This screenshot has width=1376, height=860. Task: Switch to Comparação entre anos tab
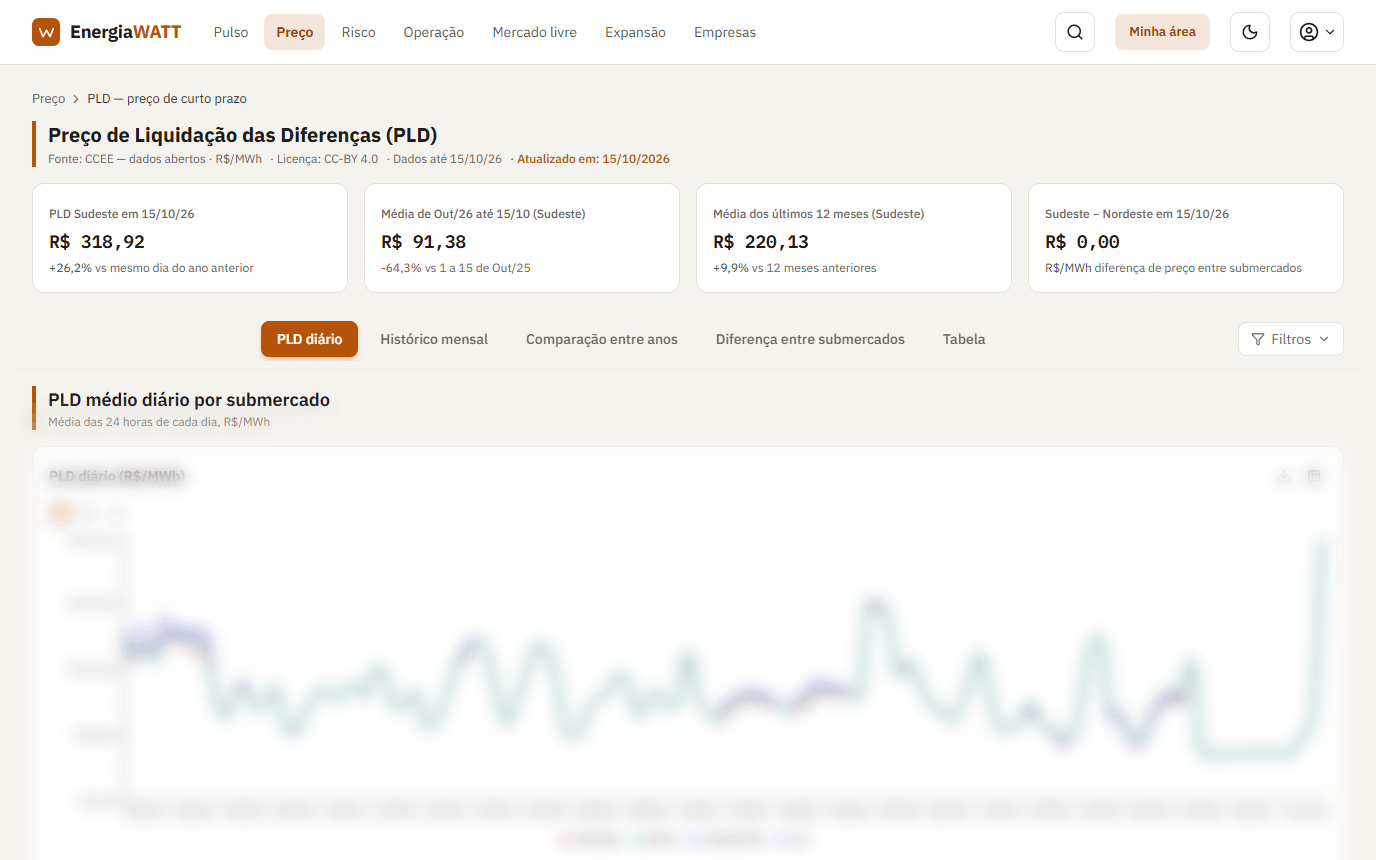point(602,339)
